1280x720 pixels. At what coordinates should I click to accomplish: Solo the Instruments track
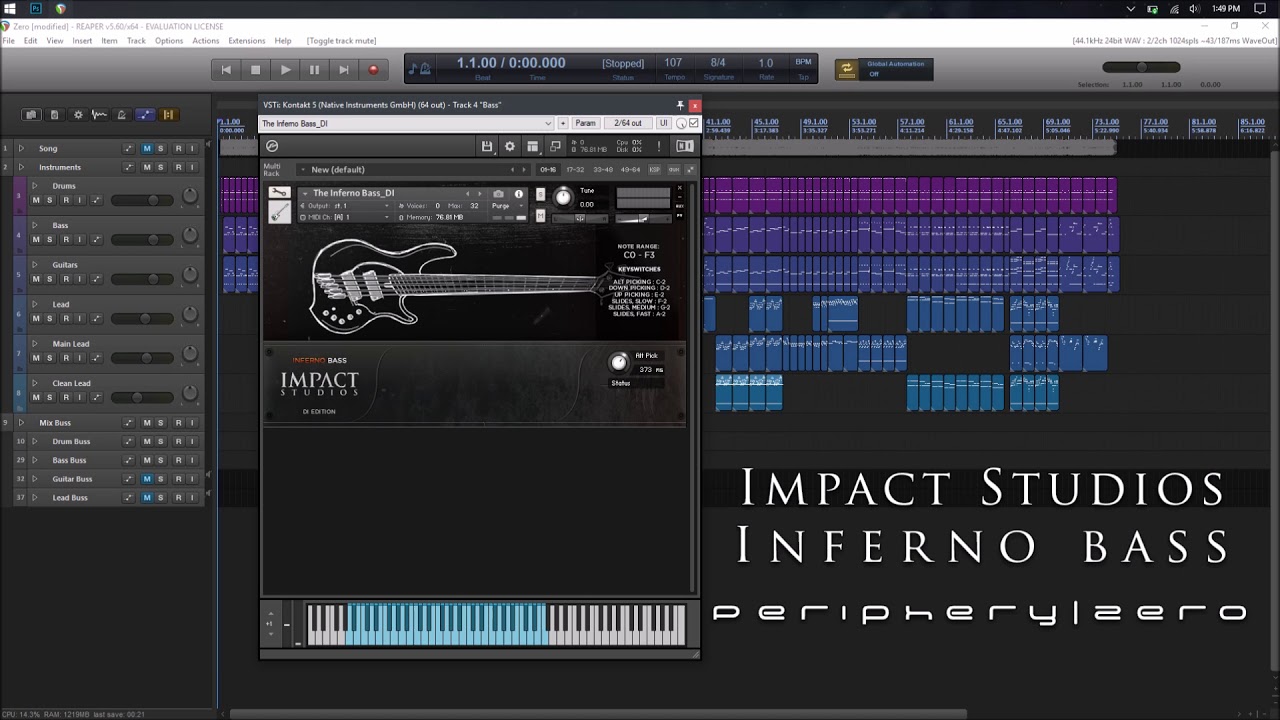pyautogui.click(x=160, y=167)
